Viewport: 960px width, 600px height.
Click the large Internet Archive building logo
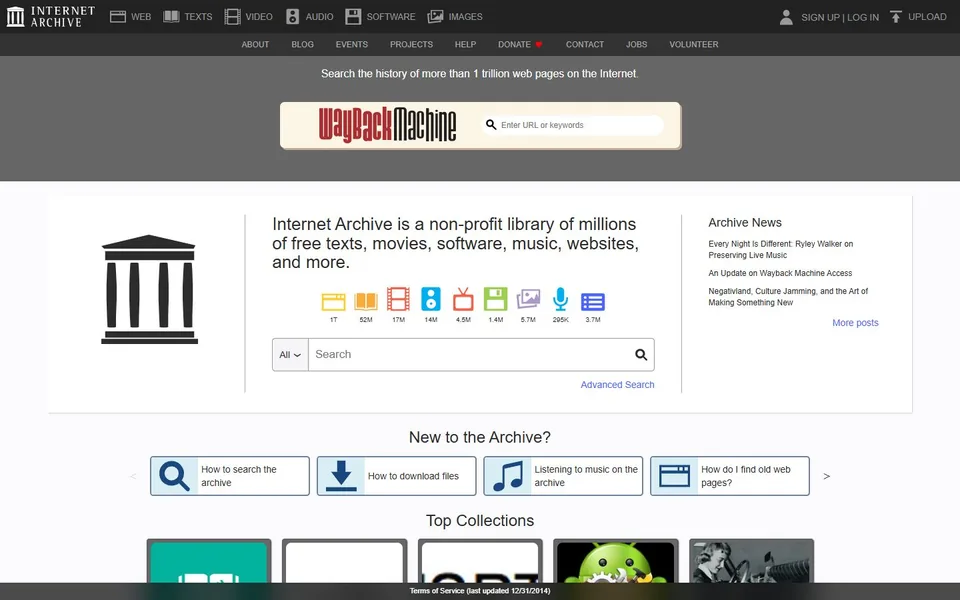149,289
